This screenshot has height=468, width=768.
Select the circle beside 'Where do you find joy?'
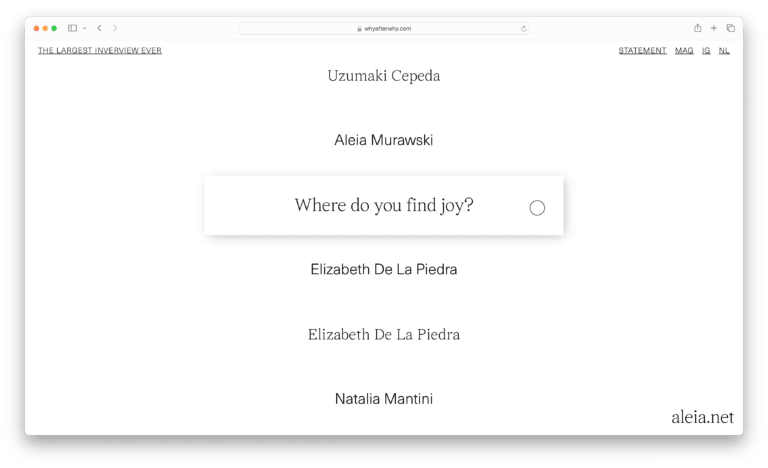(537, 208)
